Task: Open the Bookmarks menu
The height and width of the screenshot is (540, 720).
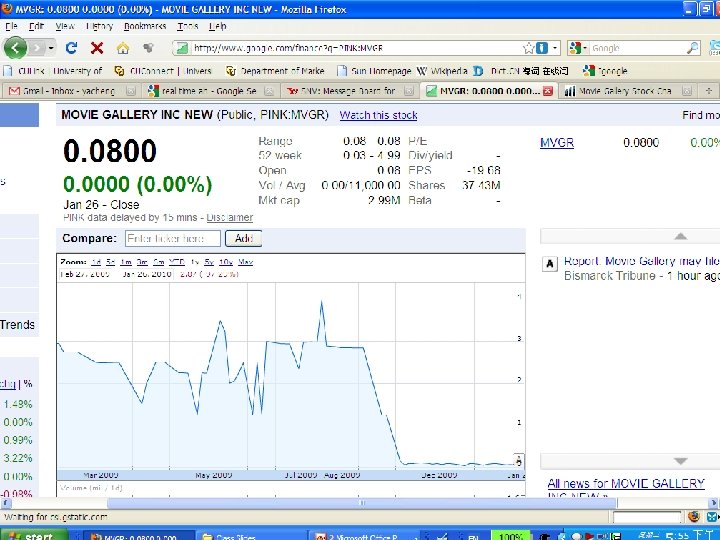Action: coord(145,26)
